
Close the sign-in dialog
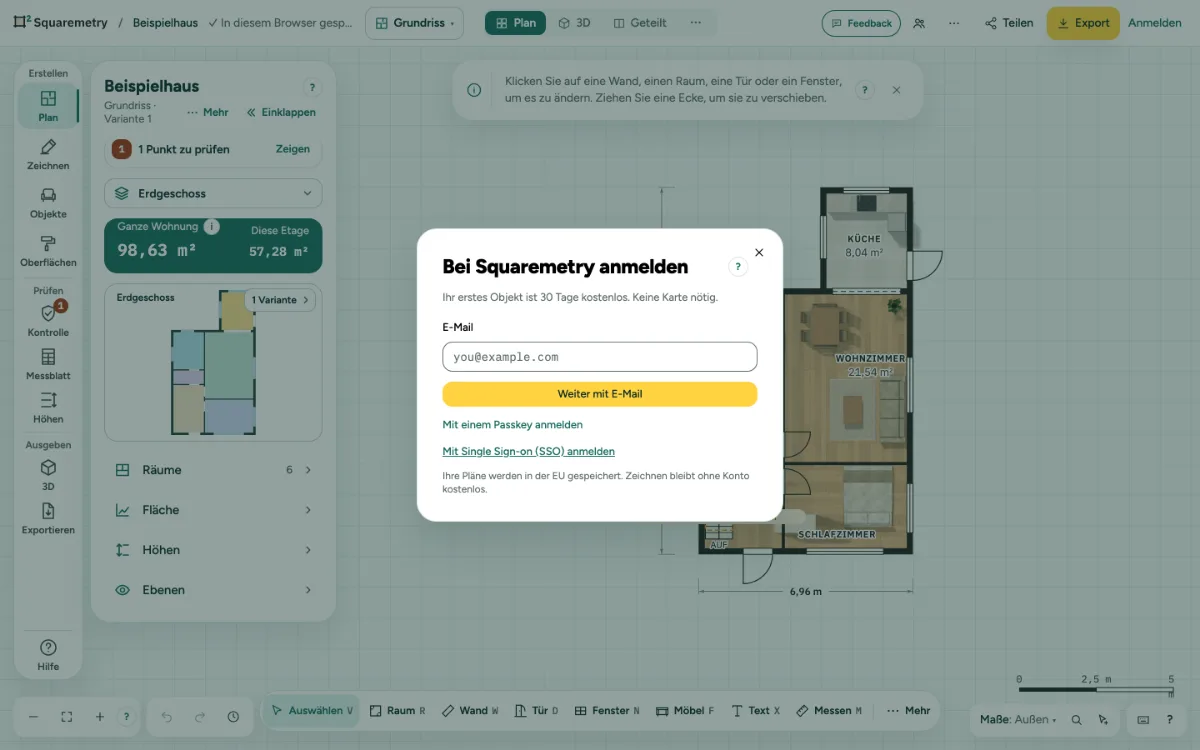coord(759,253)
